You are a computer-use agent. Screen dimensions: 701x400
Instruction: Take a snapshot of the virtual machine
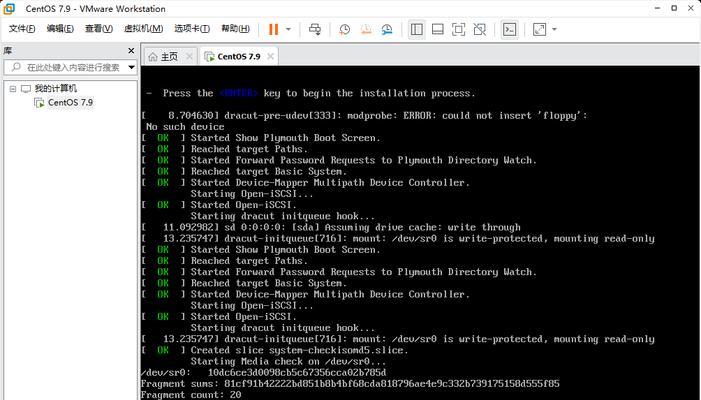click(x=344, y=29)
